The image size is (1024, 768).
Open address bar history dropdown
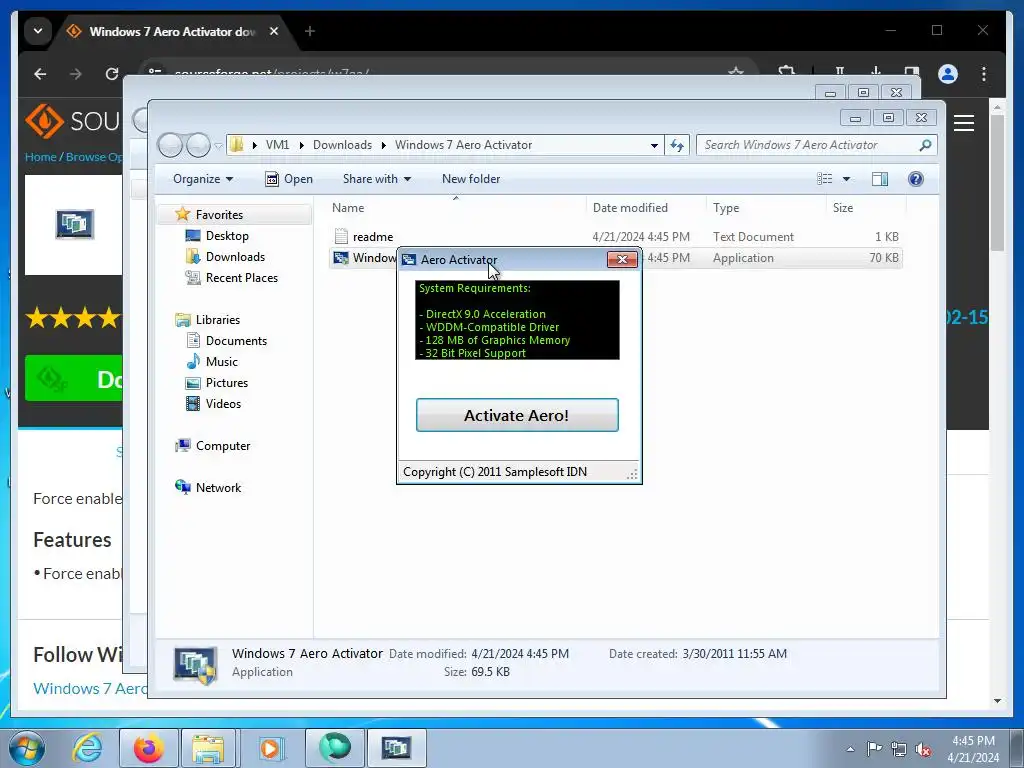[654, 146]
